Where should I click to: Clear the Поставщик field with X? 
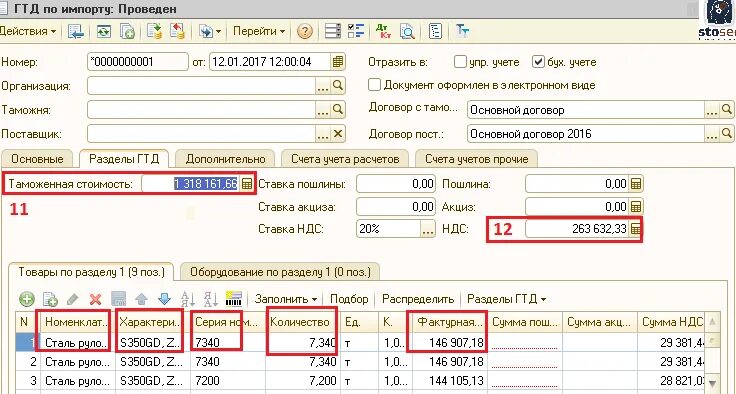[338, 134]
